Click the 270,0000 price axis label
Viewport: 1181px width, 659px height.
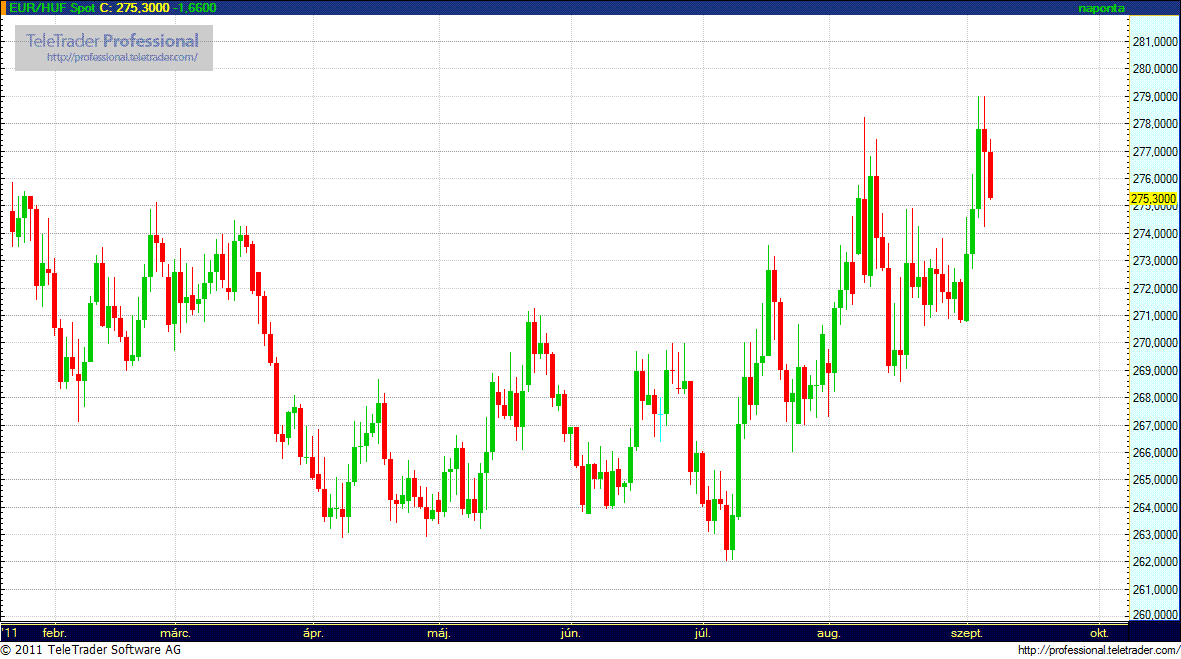point(1155,343)
